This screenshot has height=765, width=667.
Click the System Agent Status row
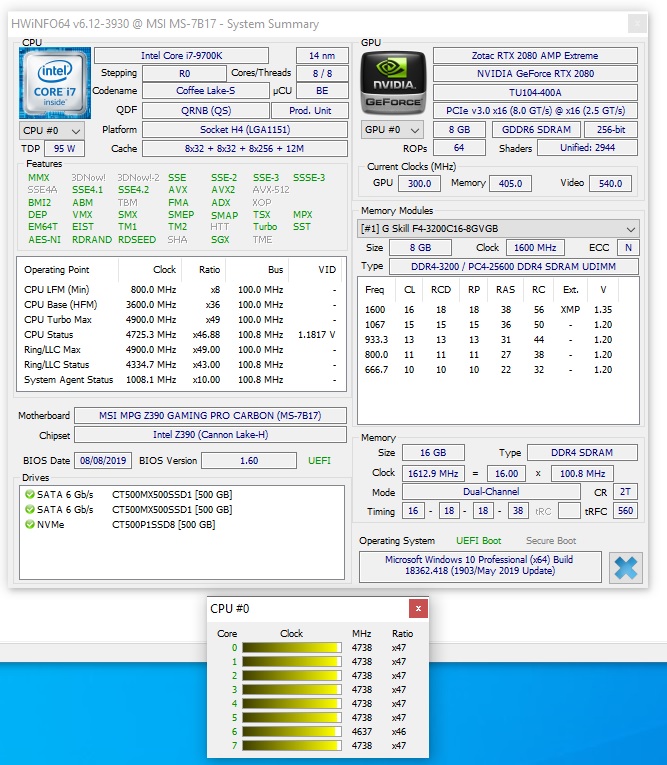coord(180,380)
